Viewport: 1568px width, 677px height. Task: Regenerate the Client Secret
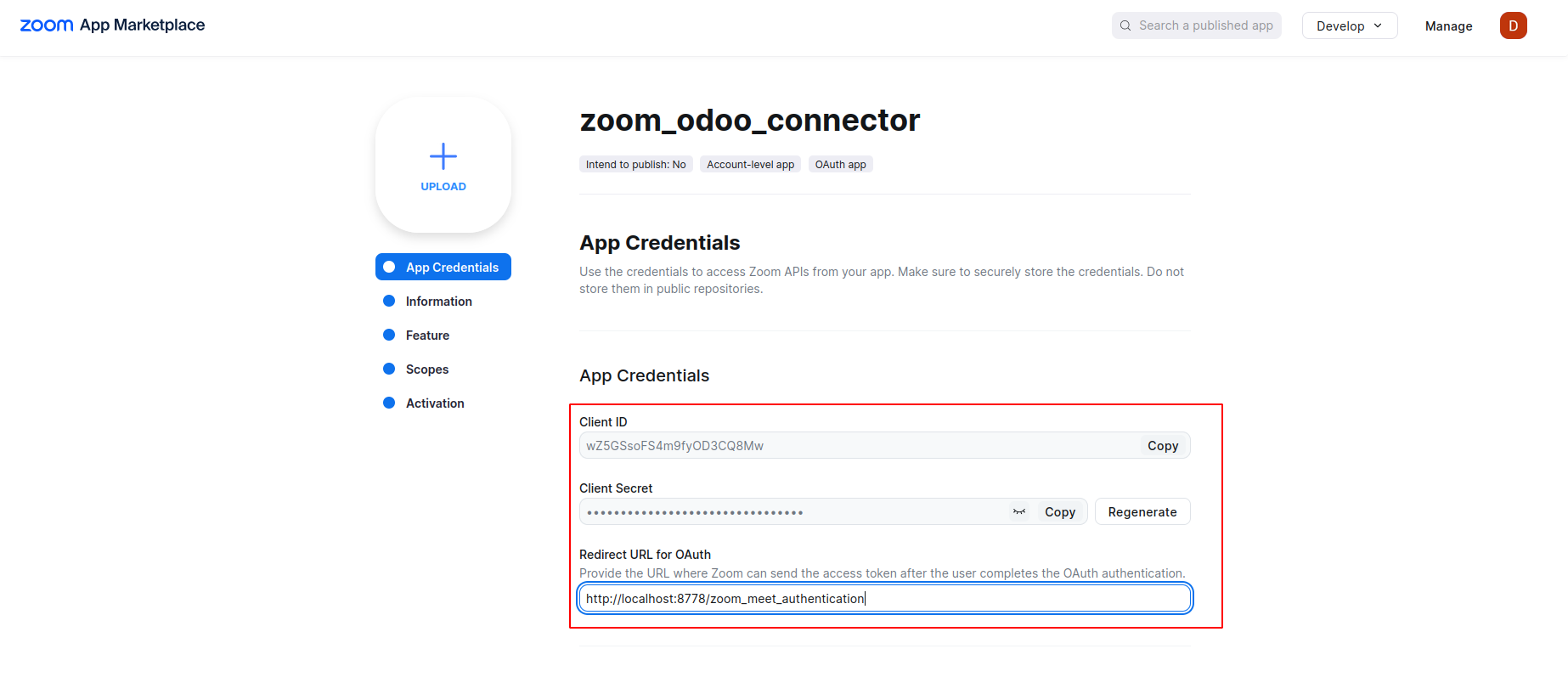coord(1142,512)
